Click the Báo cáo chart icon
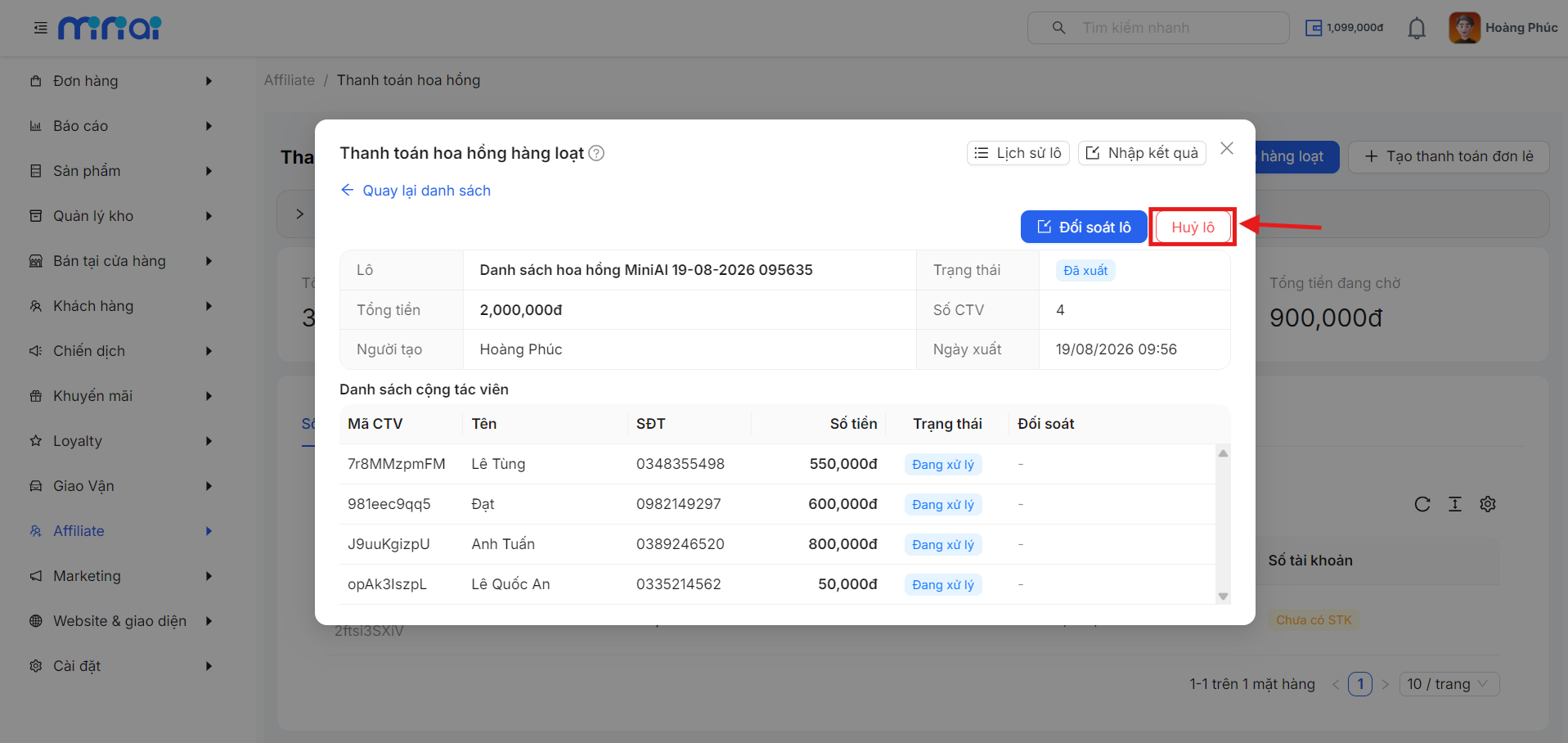Screen dimensions: 1568x743 (35, 126)
